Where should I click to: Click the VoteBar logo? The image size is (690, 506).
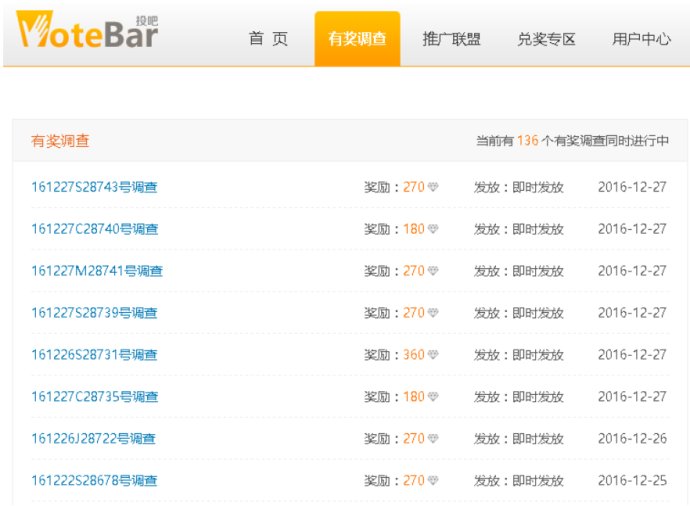click(x=87, y=30)
